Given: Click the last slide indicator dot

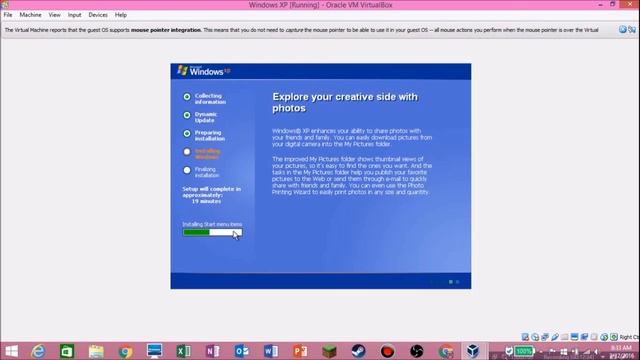Looking at the screenshot, I should click(x=458, y=282).
